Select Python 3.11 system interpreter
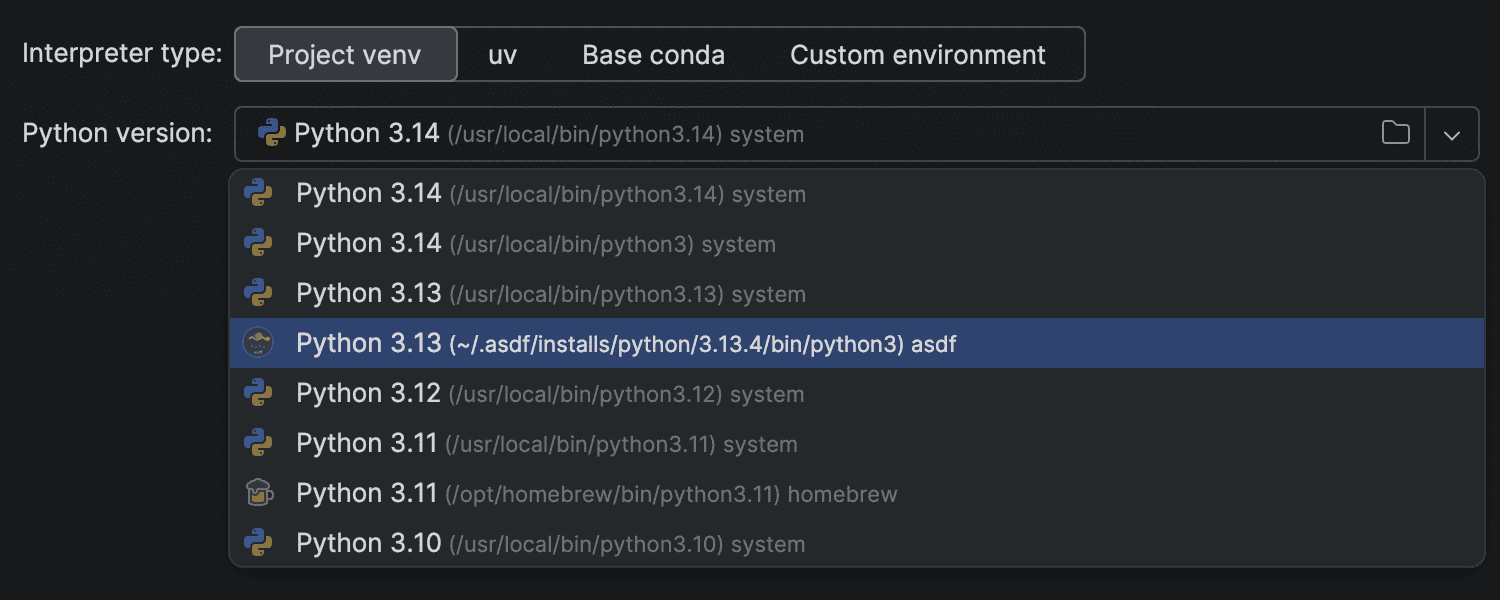1500x600 pixels. pyautogui.click(x=546, y=443)
